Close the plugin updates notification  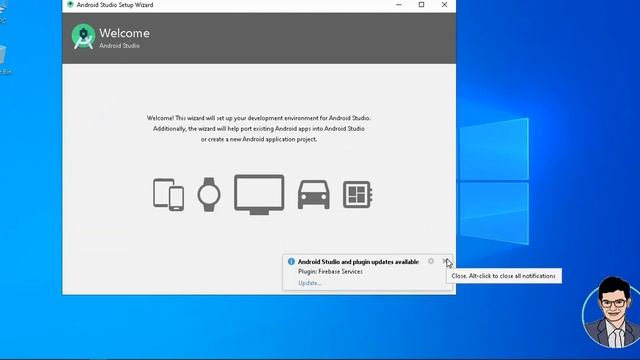[x=445, y=261]
